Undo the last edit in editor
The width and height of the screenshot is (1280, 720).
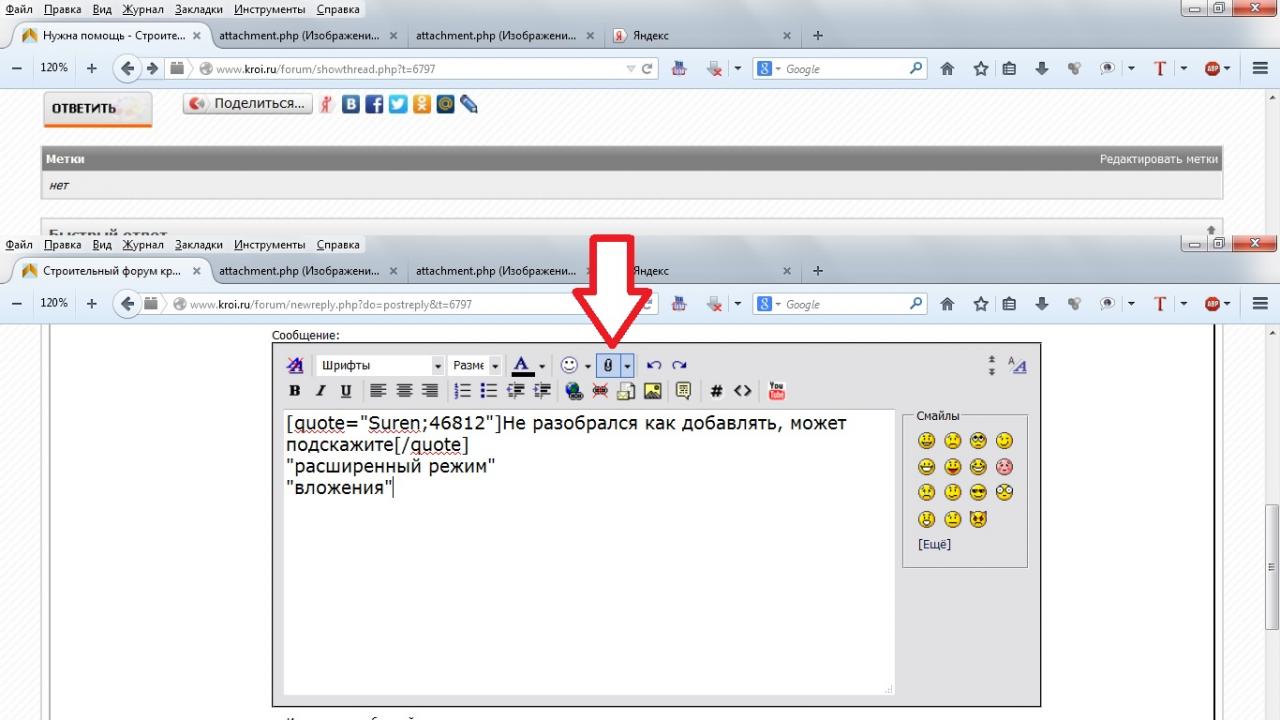tap(654, 366)
